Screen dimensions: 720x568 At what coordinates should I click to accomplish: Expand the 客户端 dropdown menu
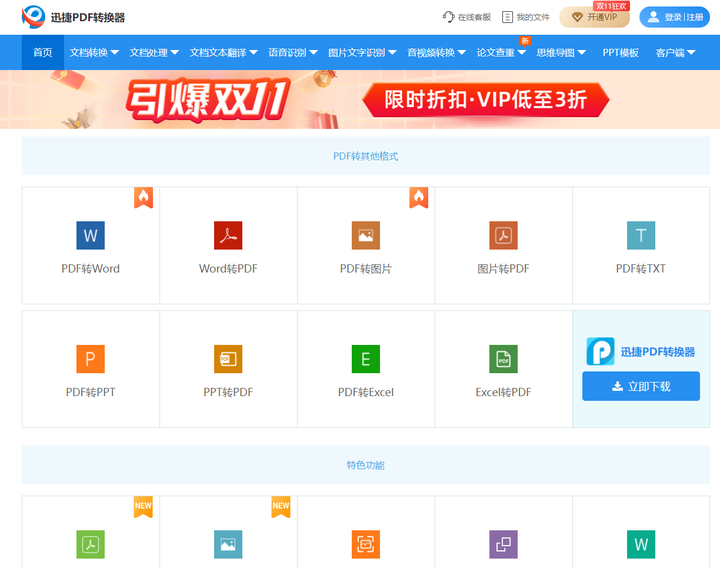point(675,52)
